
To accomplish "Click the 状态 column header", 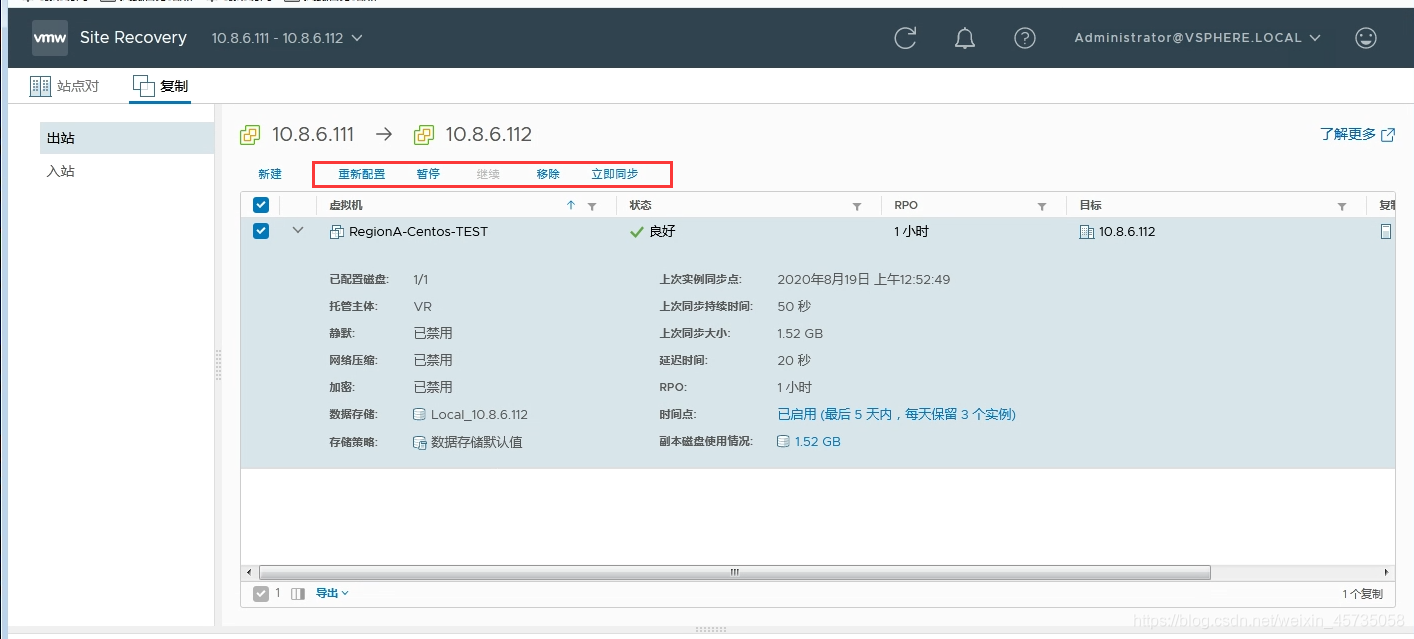I will (640, 206).
